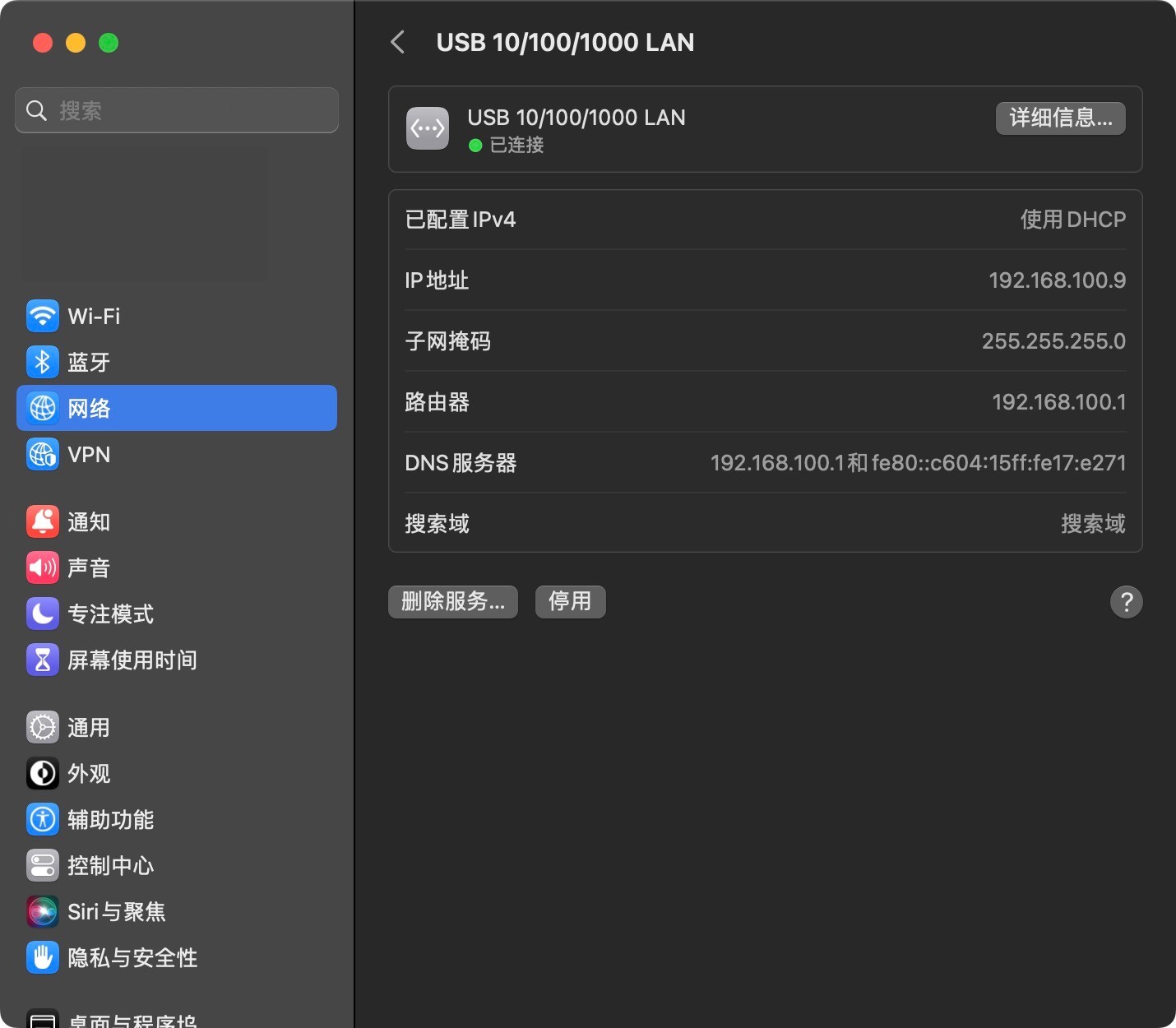Click the USB LAN ethernet adapter icon
This screenshot has height=1028, width=1176.
pos(428,129)
